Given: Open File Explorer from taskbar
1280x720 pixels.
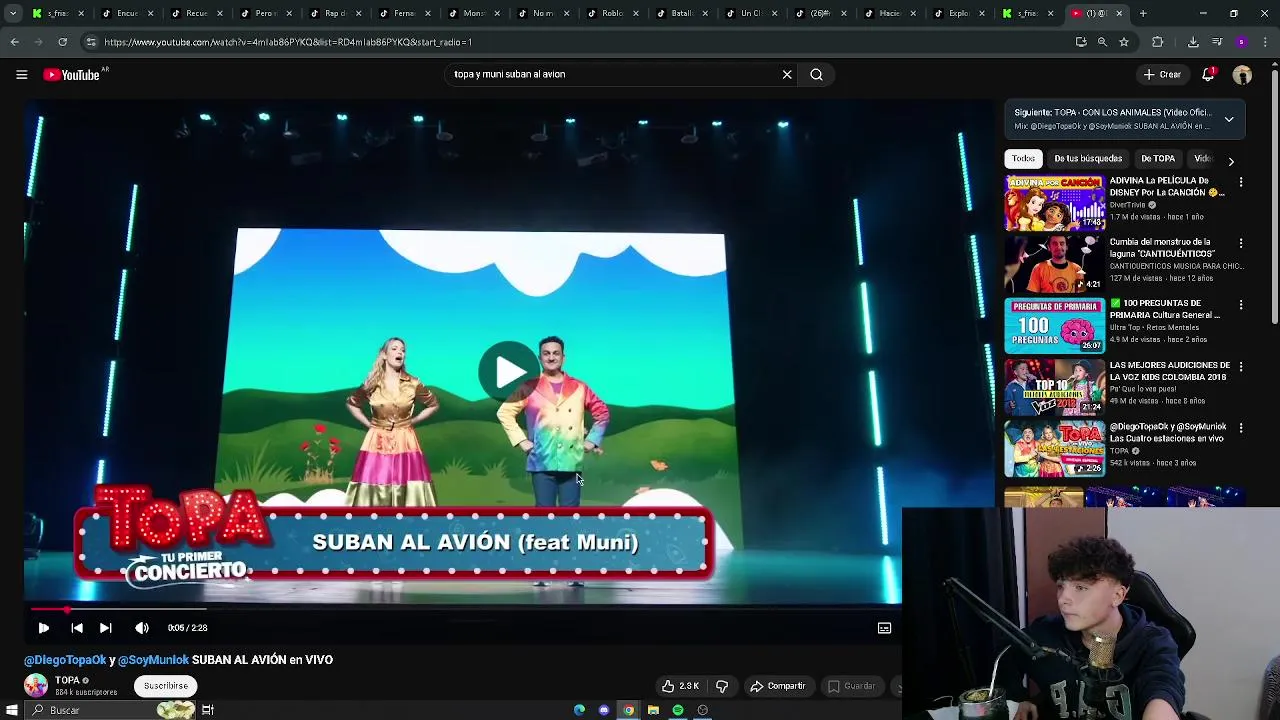Looking at the screenshot, I should [653, 710].
